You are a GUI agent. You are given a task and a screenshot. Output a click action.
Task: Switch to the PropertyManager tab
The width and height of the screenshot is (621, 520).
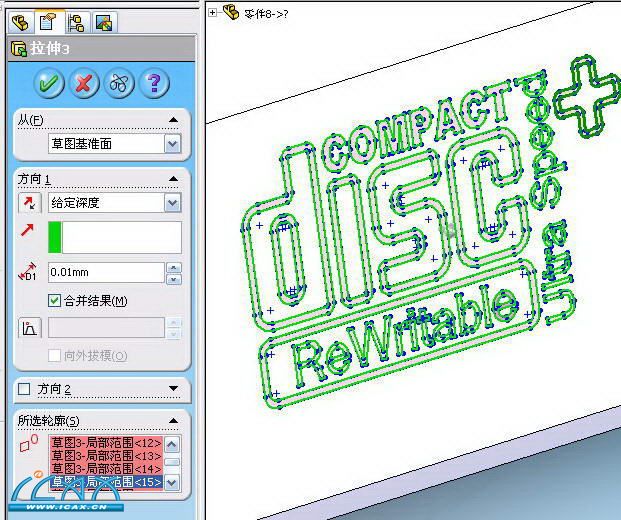(49, 22)
